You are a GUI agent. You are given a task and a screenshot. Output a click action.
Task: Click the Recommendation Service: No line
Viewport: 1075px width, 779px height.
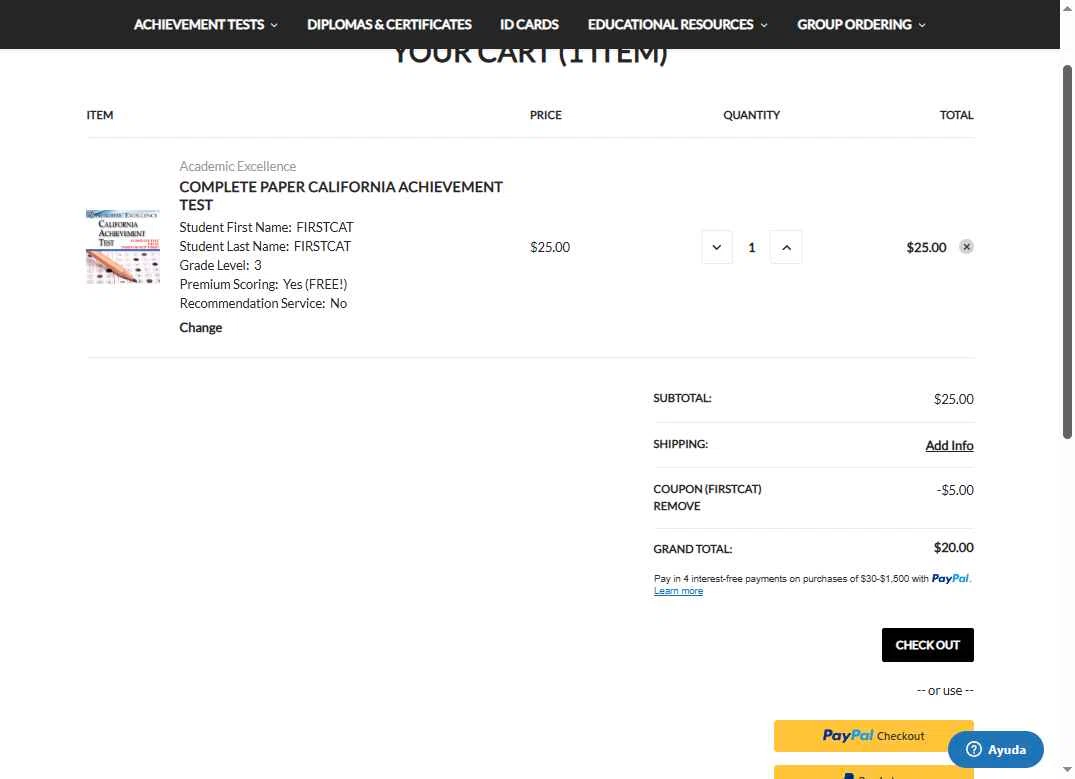coord(263,303)
